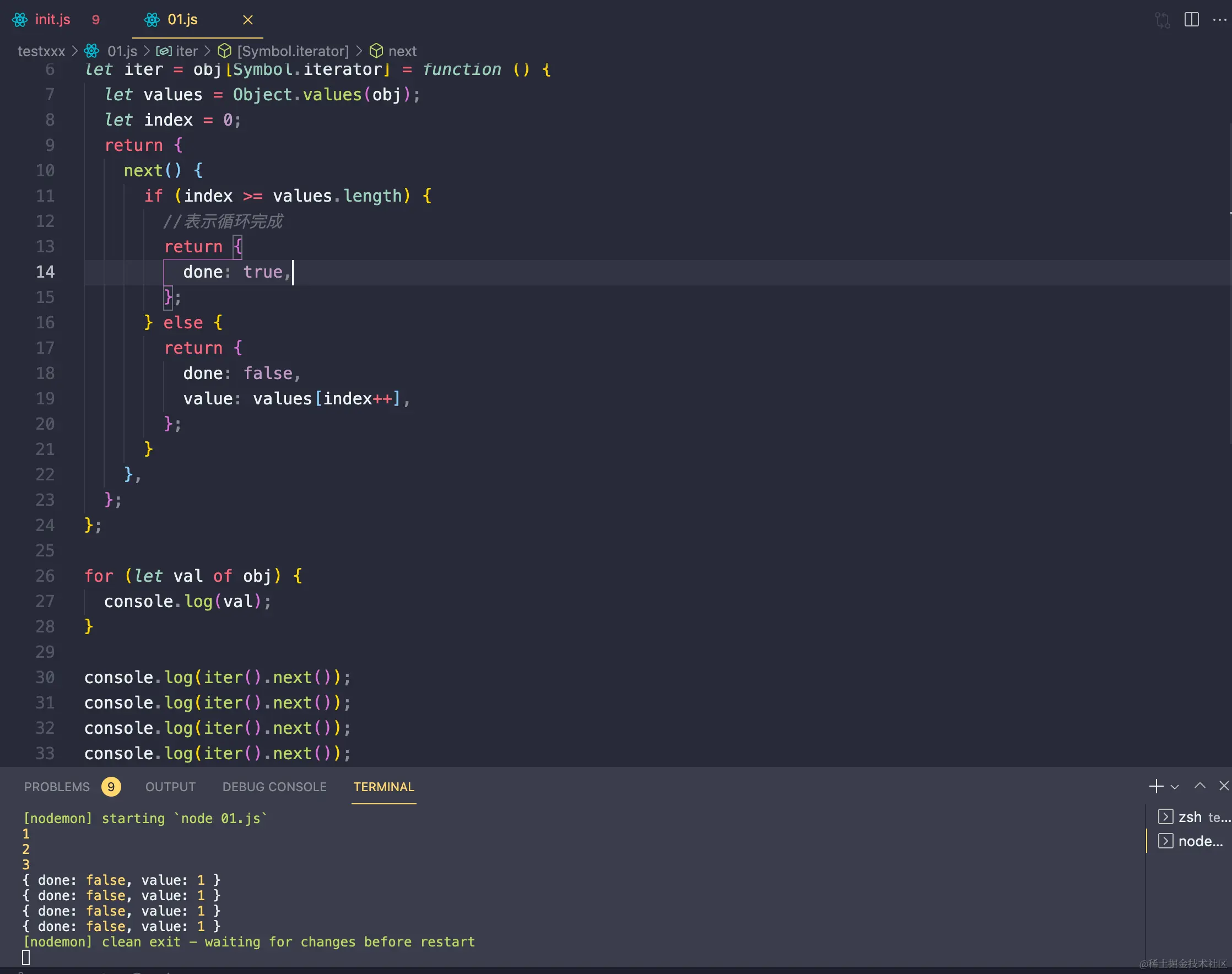Open the editor more actions ellipsis menu
This screenshot has width=1232, height=974.
pos(1219,19)
